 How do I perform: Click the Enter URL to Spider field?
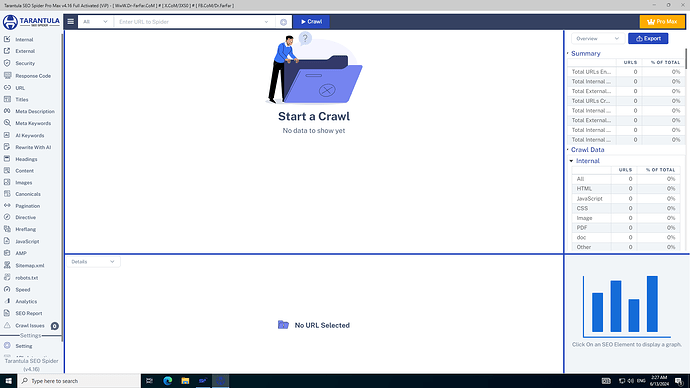tap(190, 22)
